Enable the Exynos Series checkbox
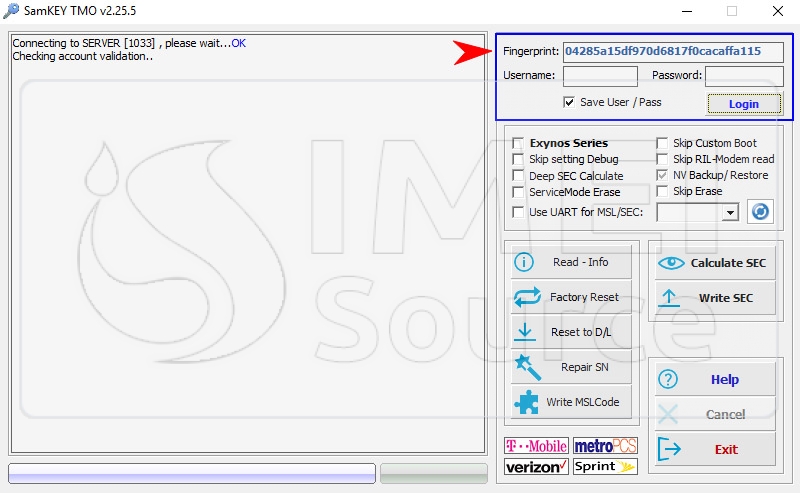This screenshot has width=800, height=493. coord(517,143)
